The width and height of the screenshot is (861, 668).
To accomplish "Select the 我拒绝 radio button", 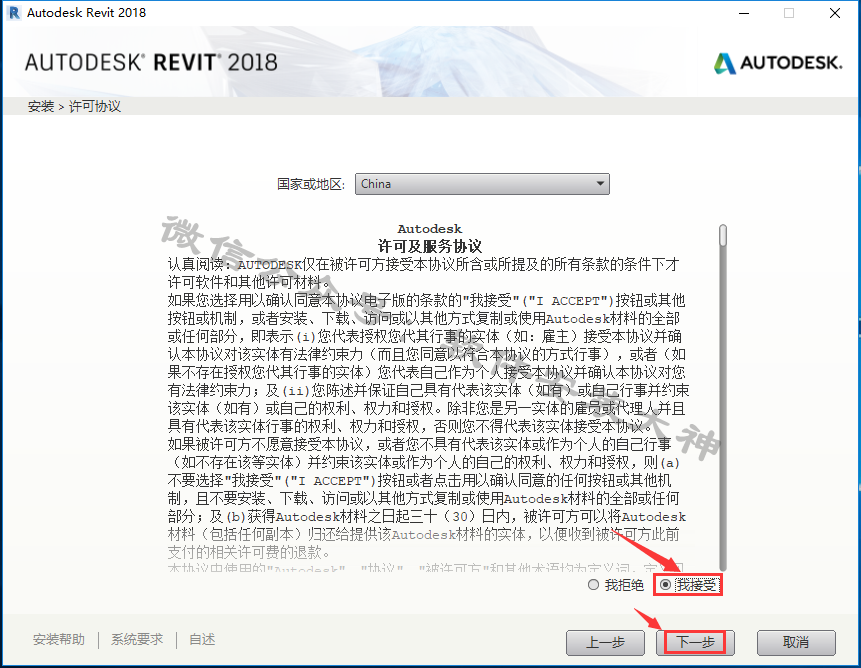I will (x=593, y=585).
